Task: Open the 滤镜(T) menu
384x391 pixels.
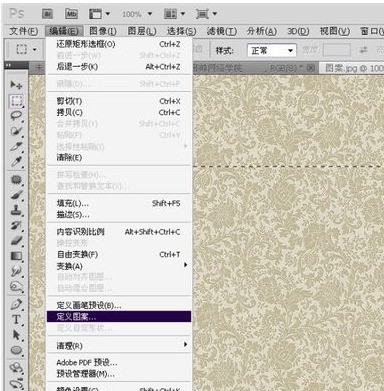Action: pos(222,31)
